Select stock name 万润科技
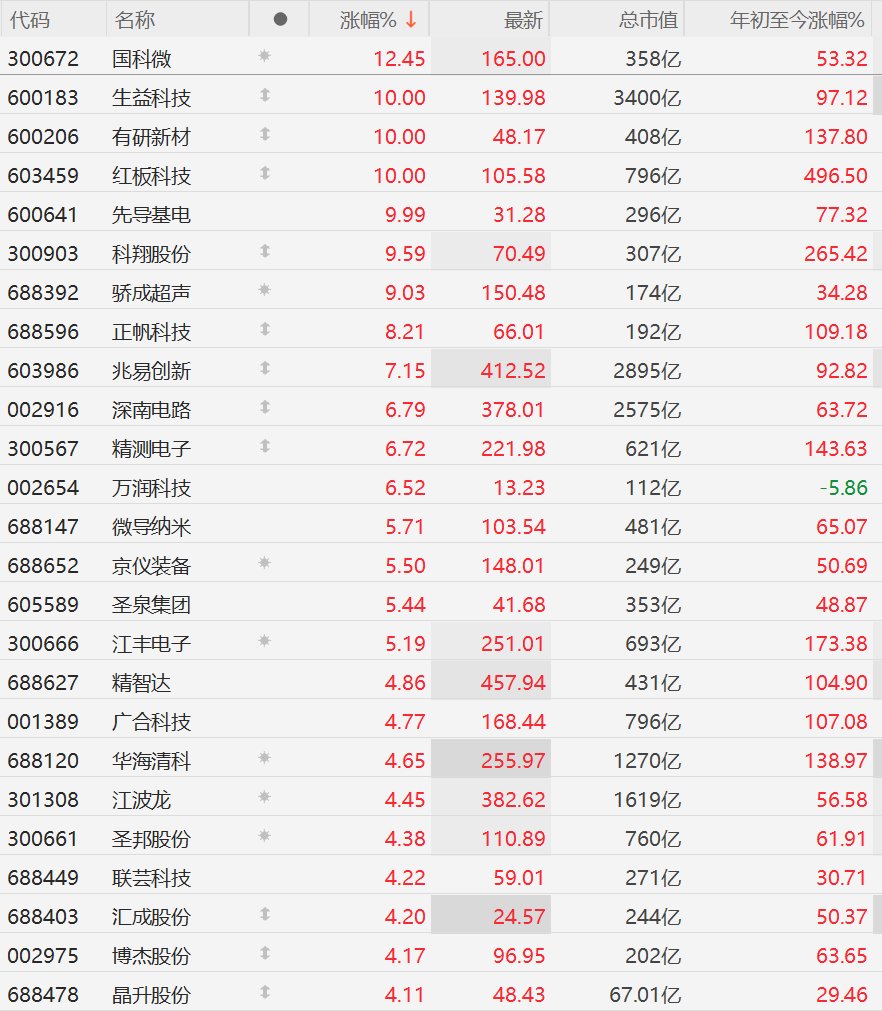 (152, 487)
